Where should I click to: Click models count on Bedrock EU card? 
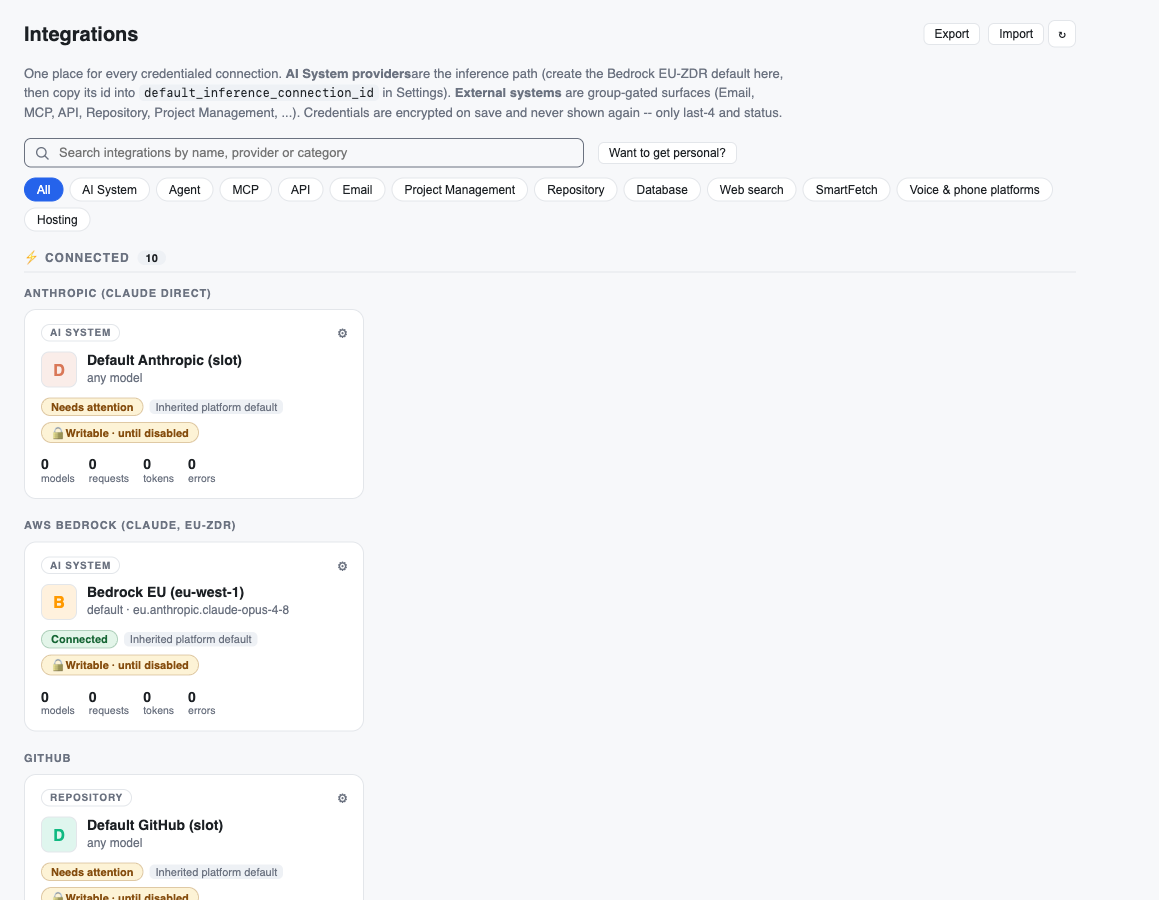click(x=58, y=703)
